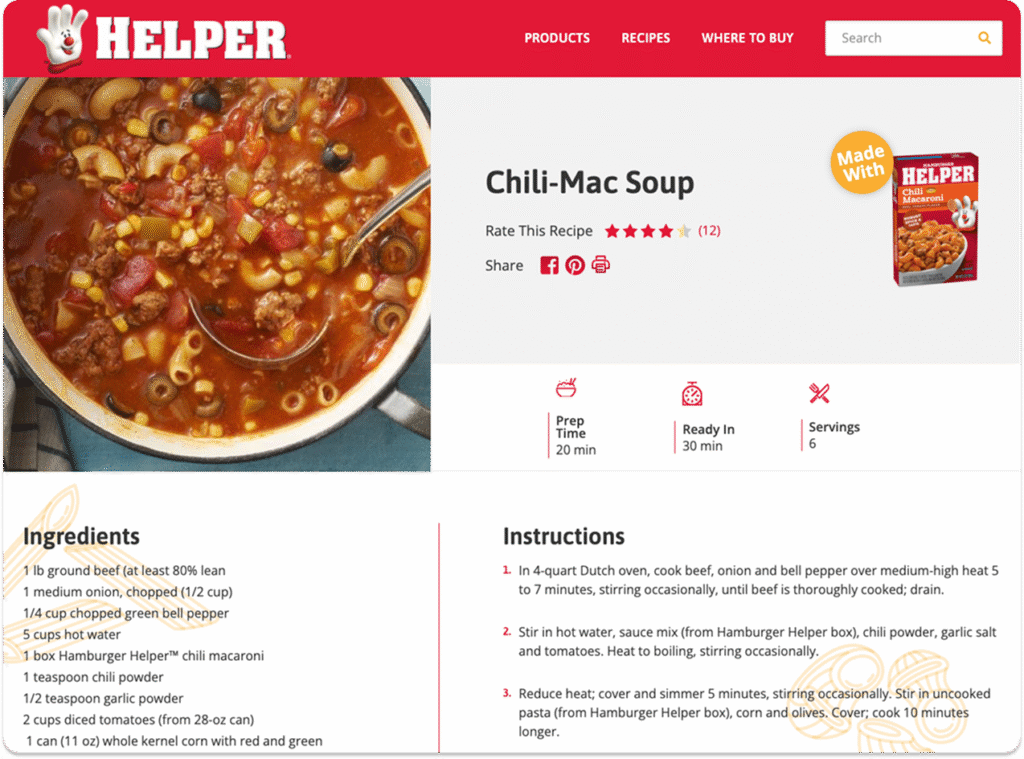This screenshot has width=1024, height=759.
Task: Print the recipe using printer icon
Action: 600,265
